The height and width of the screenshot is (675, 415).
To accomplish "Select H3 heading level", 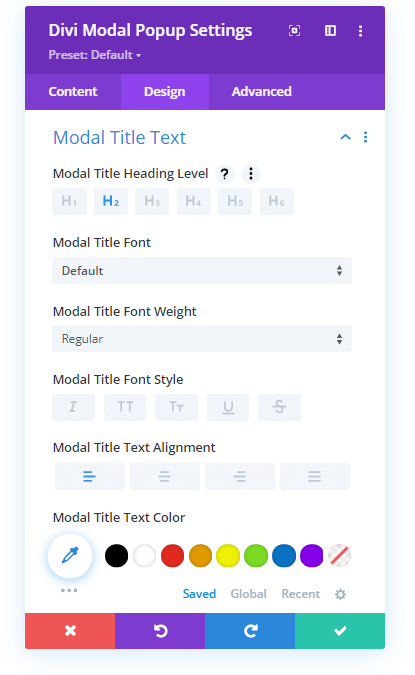I will (152, 201).
